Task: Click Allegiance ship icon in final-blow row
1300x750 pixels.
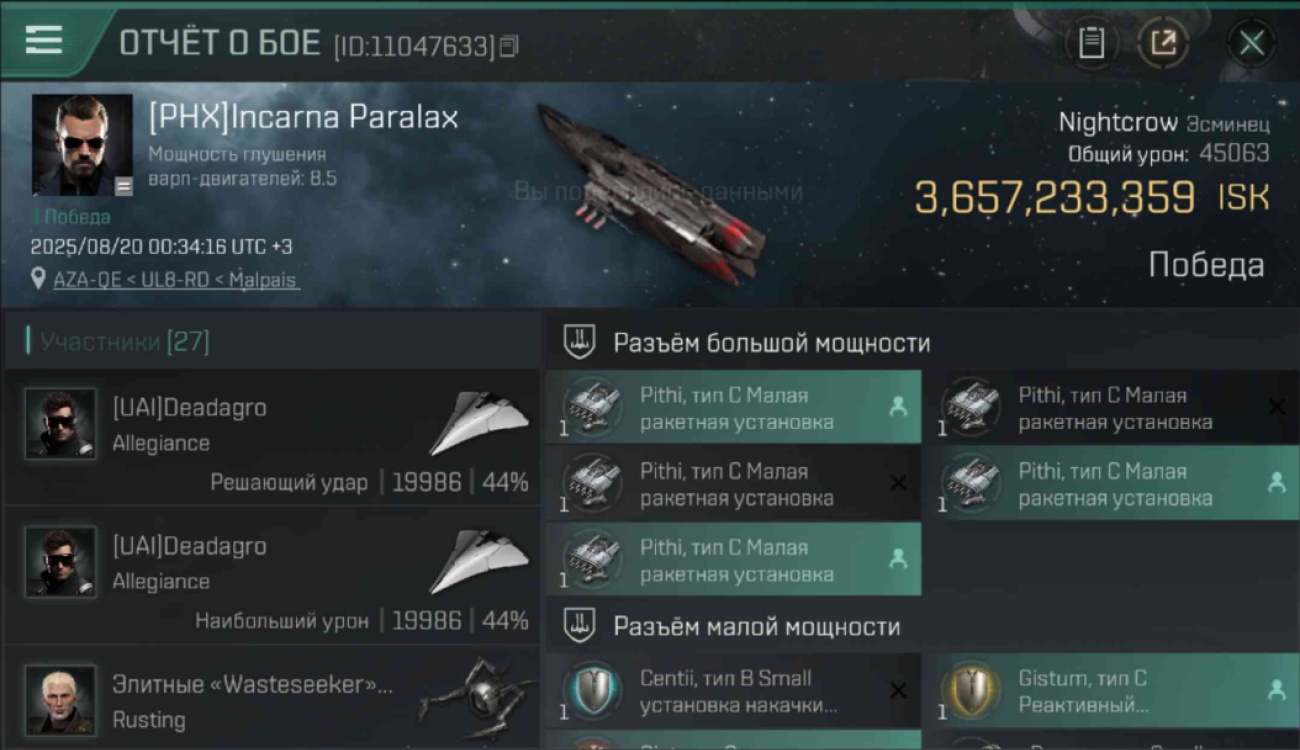Action: (x=480, y=423)
